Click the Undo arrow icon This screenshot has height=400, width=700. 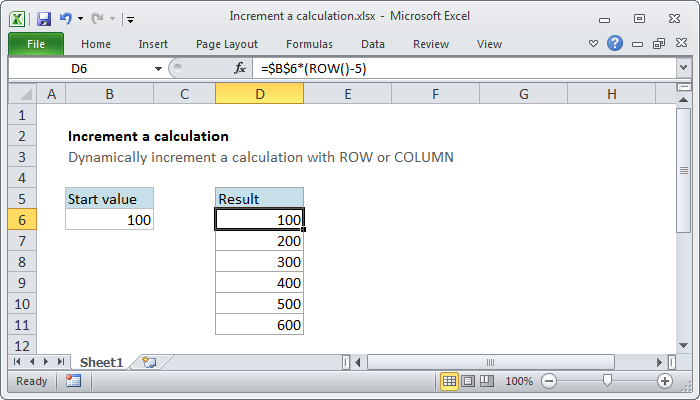[65, 17]
